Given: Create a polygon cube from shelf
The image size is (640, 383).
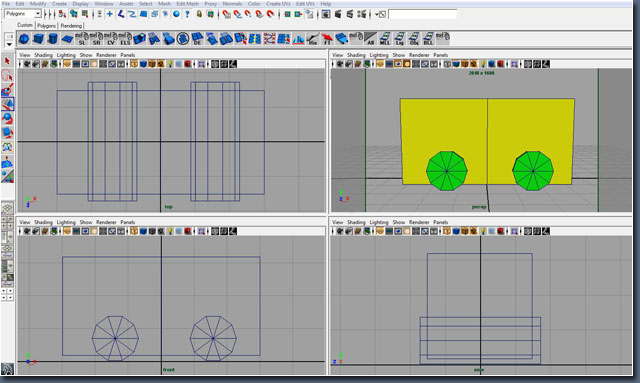Looking at the screenshot, I should click(38, 39).
